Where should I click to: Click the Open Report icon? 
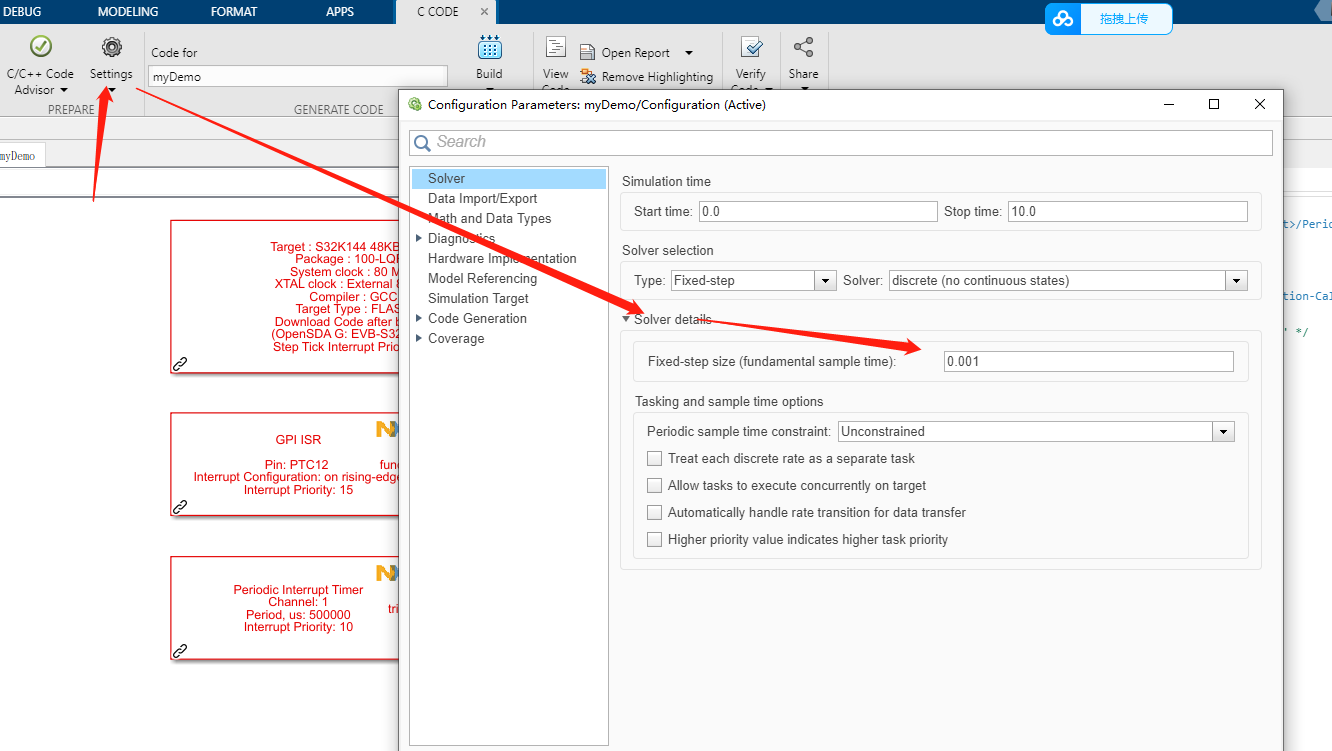click(587, 53)
